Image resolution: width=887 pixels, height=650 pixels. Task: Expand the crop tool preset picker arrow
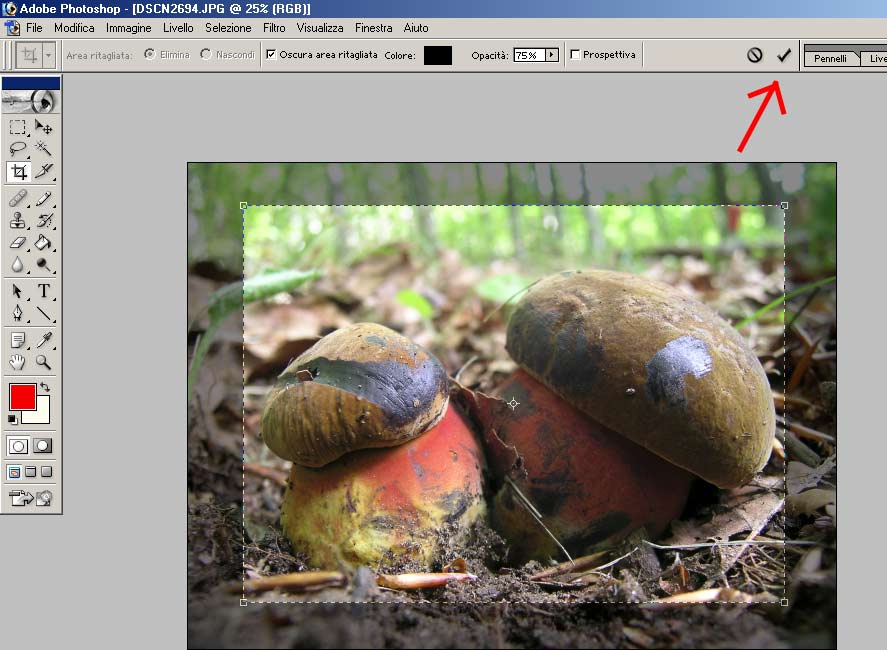pos(49,55)
